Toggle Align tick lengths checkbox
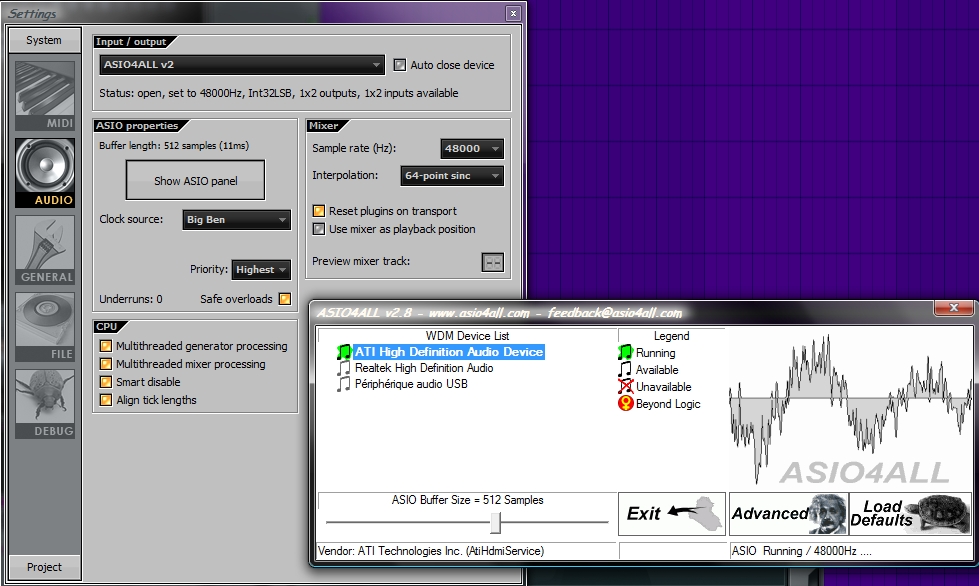The height and width of the screenshot is (586, 979). coord(106,400)
